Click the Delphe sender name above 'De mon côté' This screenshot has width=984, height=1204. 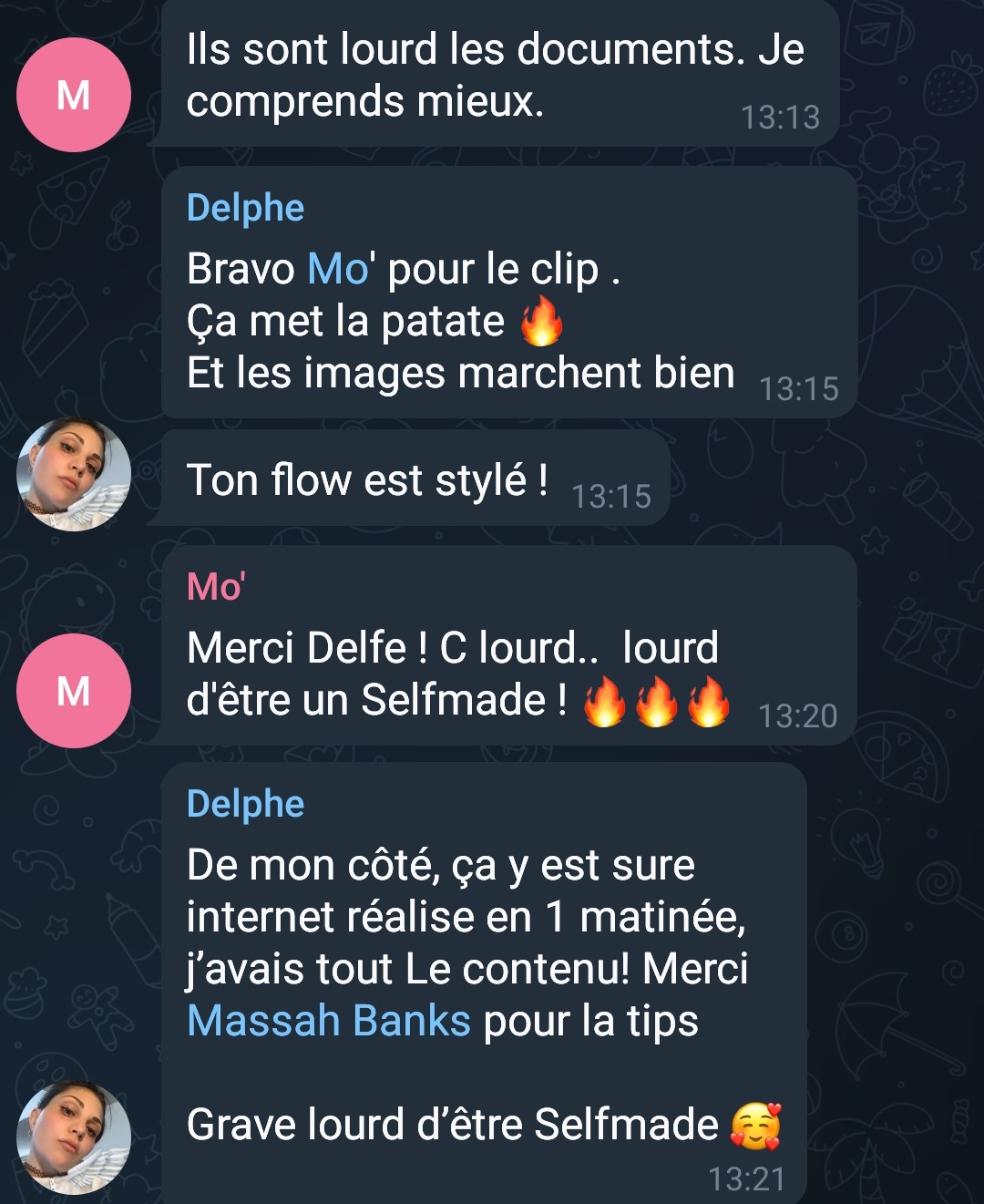(245, 804)
